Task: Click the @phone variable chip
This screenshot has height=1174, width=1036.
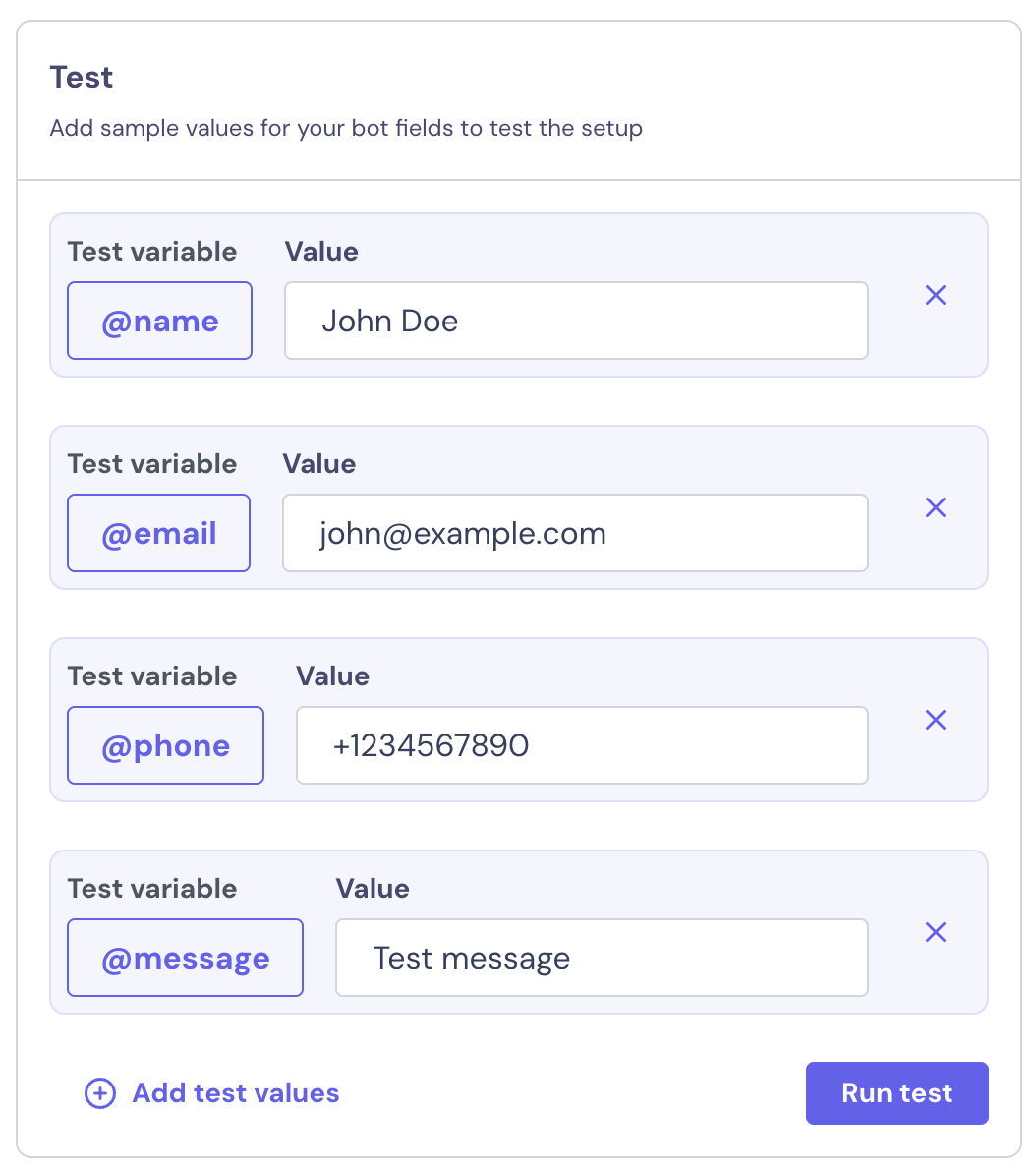Action: 165,745
